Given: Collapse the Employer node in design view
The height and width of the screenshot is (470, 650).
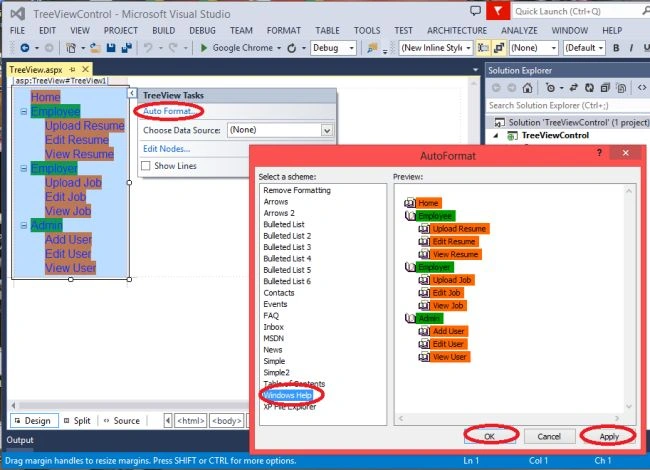Looking at the screenshot, I should coord(24,168).
